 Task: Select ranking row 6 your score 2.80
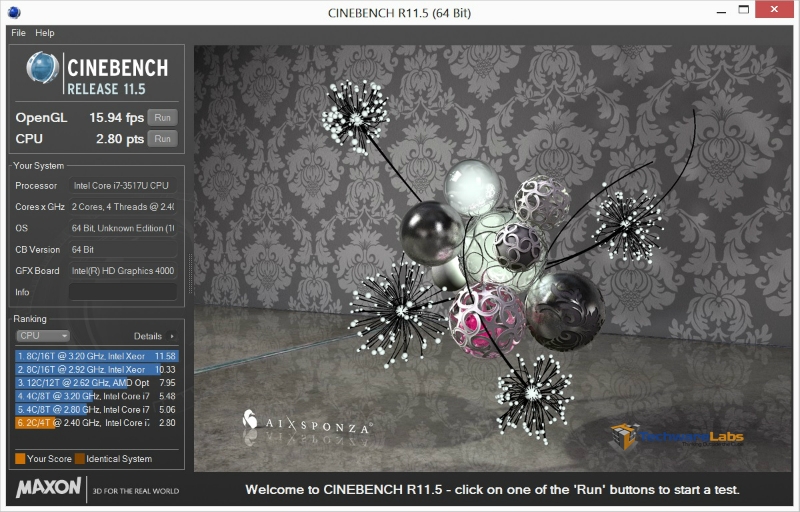tap(96, 423)
